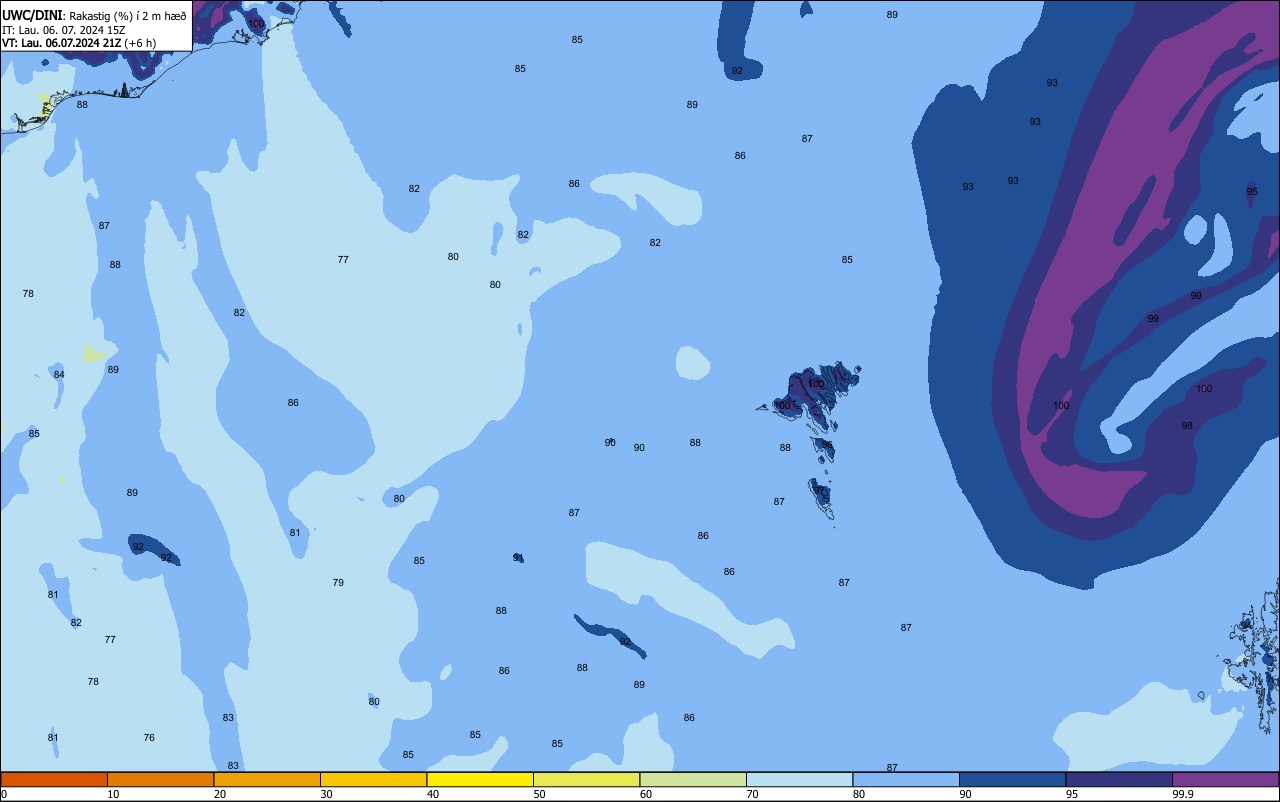The height and width of the screenshot is (802, 1280).
Task: Click the map humidity value "98"
Action: [x=1187, y=426]
